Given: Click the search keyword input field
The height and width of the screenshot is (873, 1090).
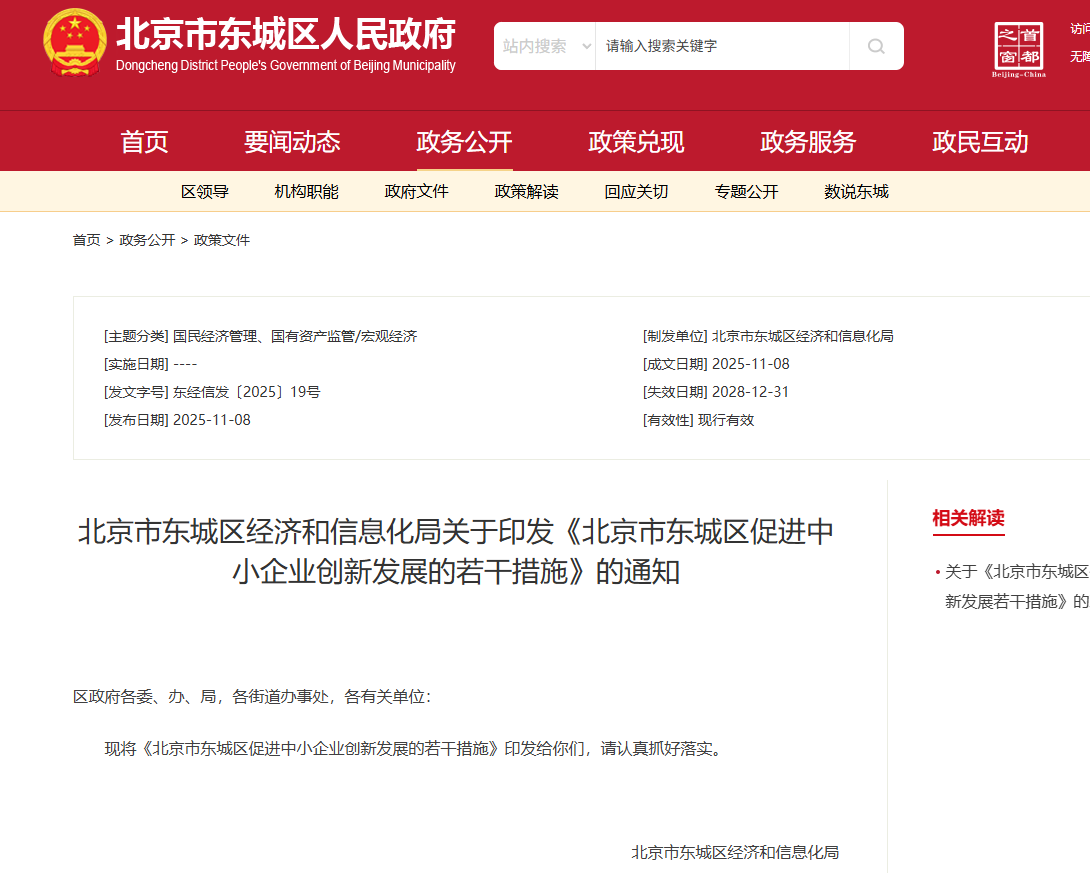Looking at the screenshot, I should coord(720,46).
